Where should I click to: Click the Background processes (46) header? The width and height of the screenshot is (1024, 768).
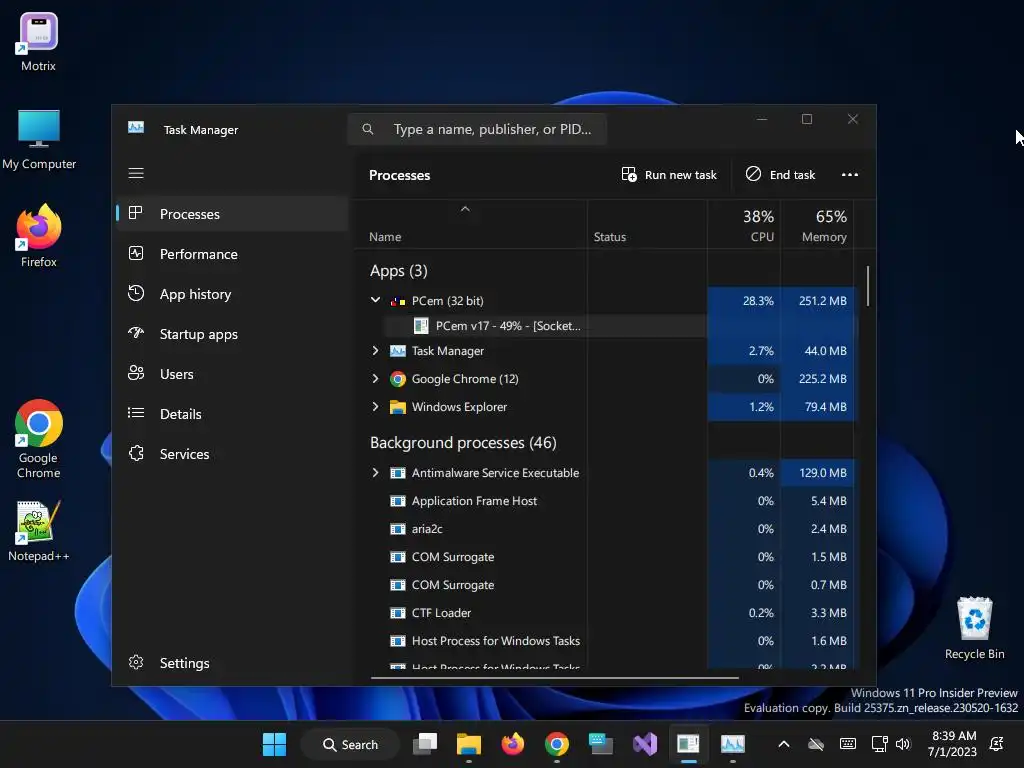[463, 443]
